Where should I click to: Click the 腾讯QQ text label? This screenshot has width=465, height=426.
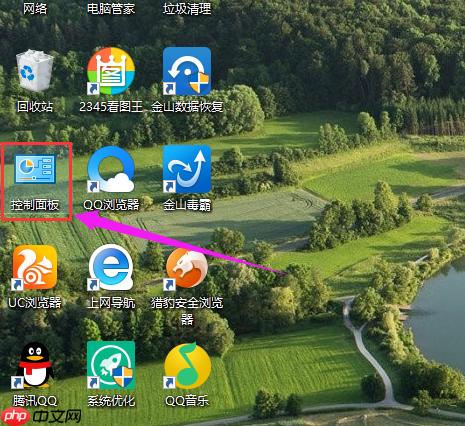point(35,401)
